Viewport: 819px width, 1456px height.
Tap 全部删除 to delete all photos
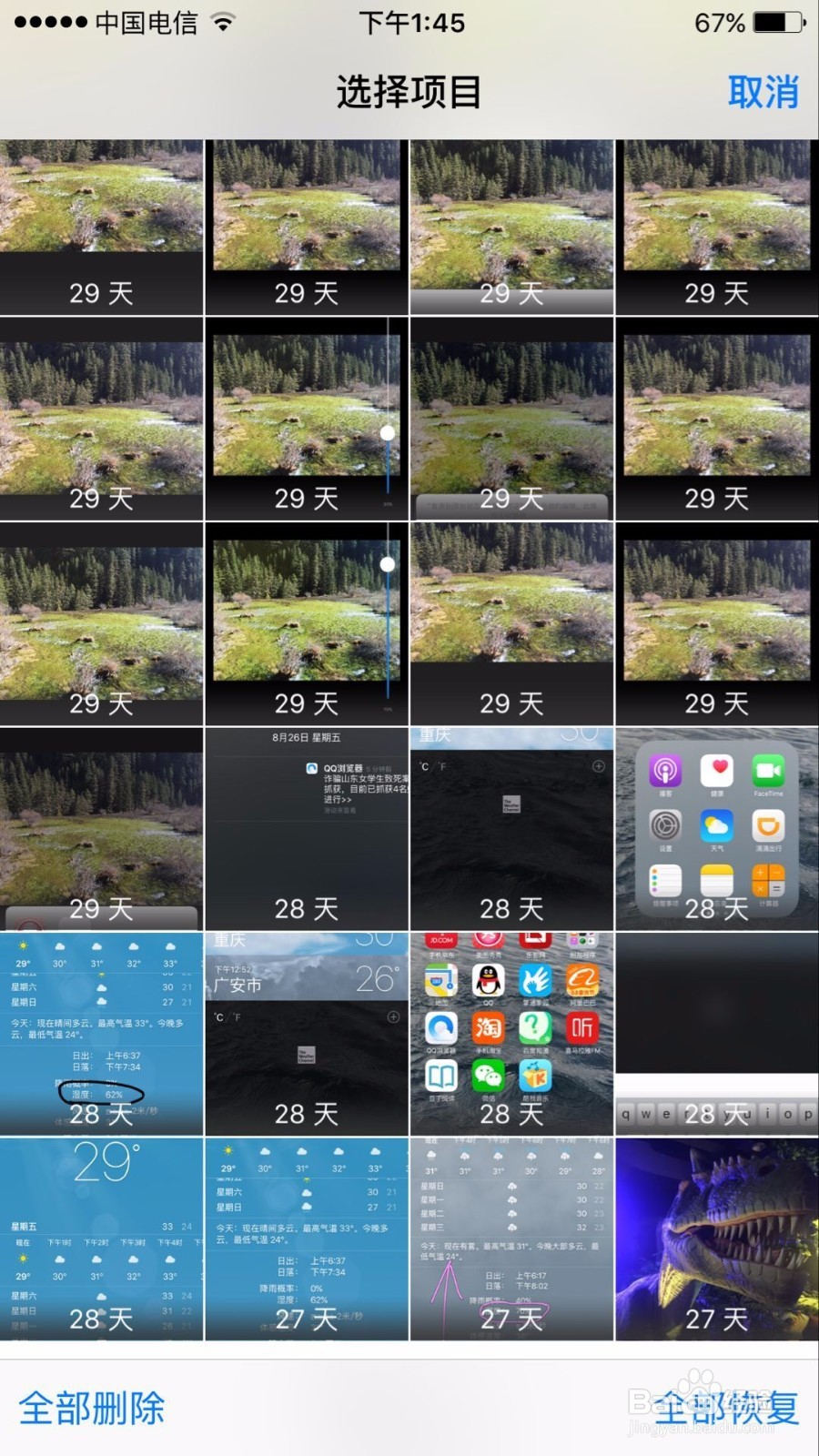(x=92, y=1408)
